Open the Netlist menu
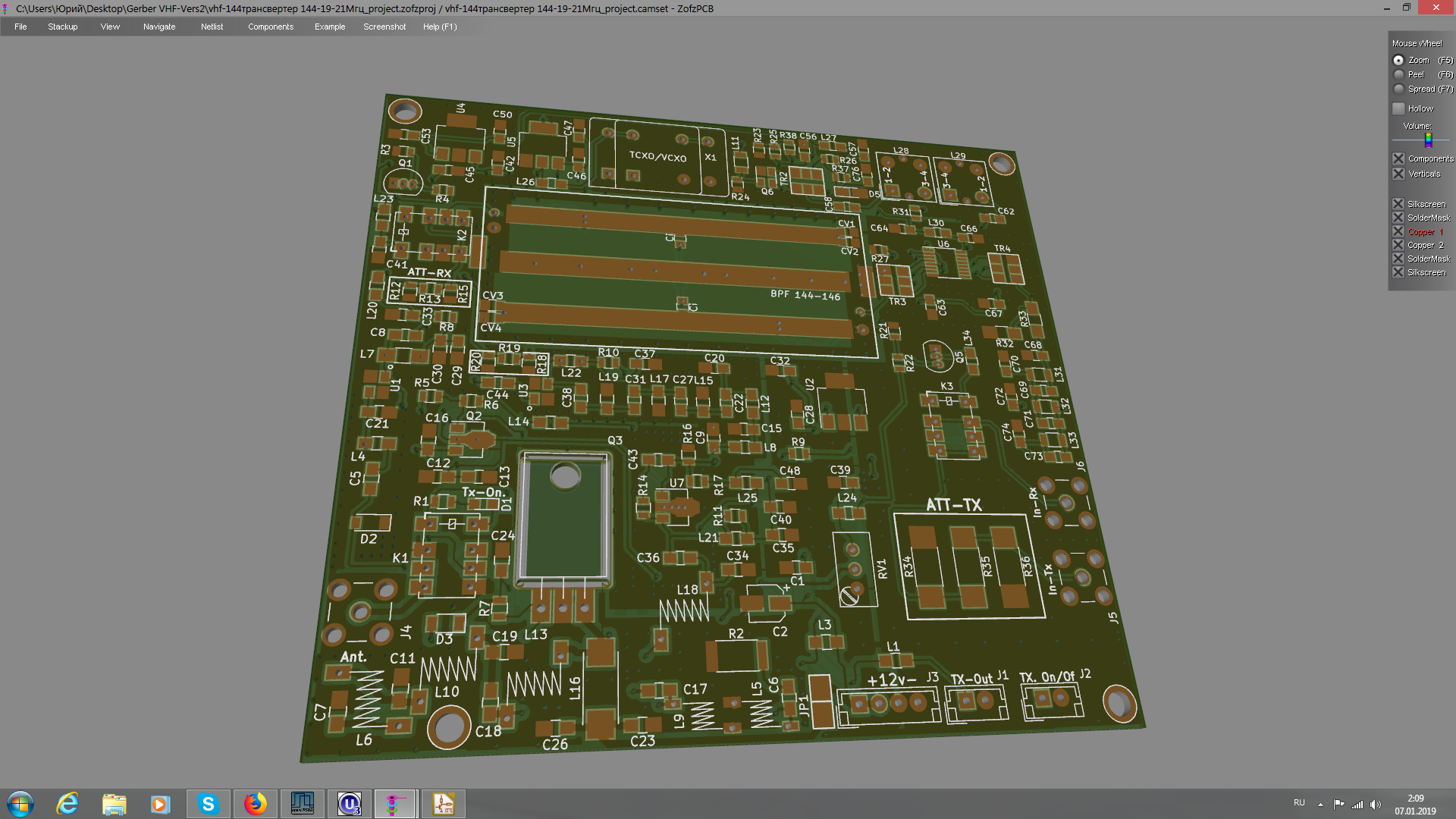1456x819 pixels. tap(212, 27)
